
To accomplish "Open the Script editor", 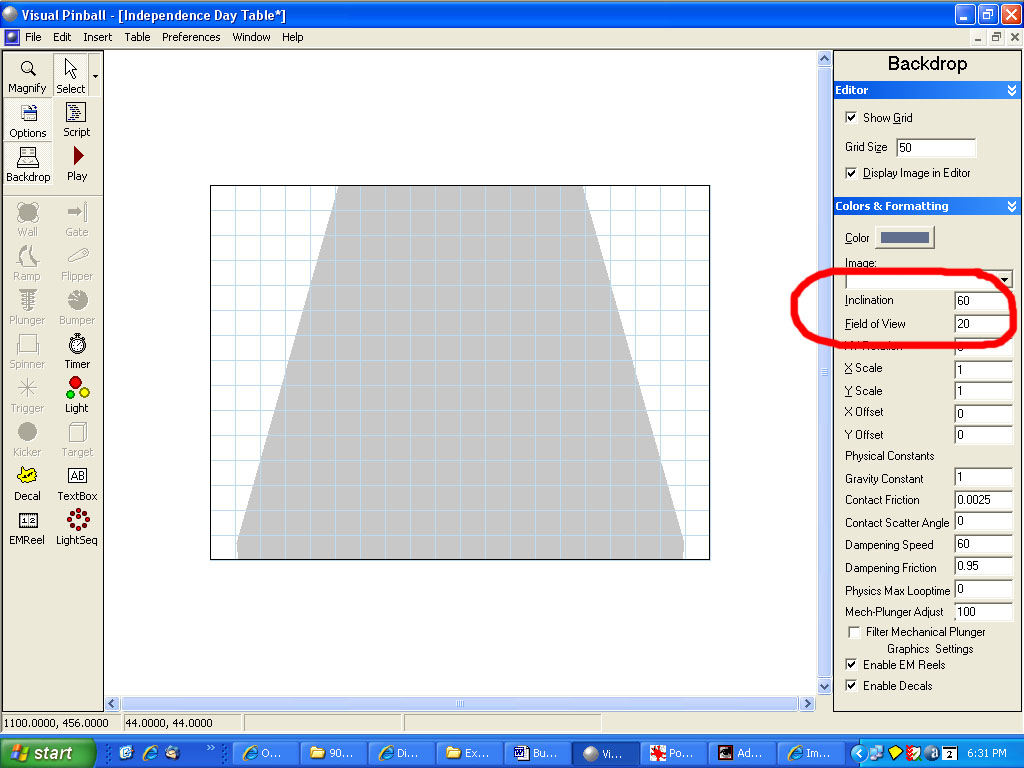I will [x=77, y=119].
